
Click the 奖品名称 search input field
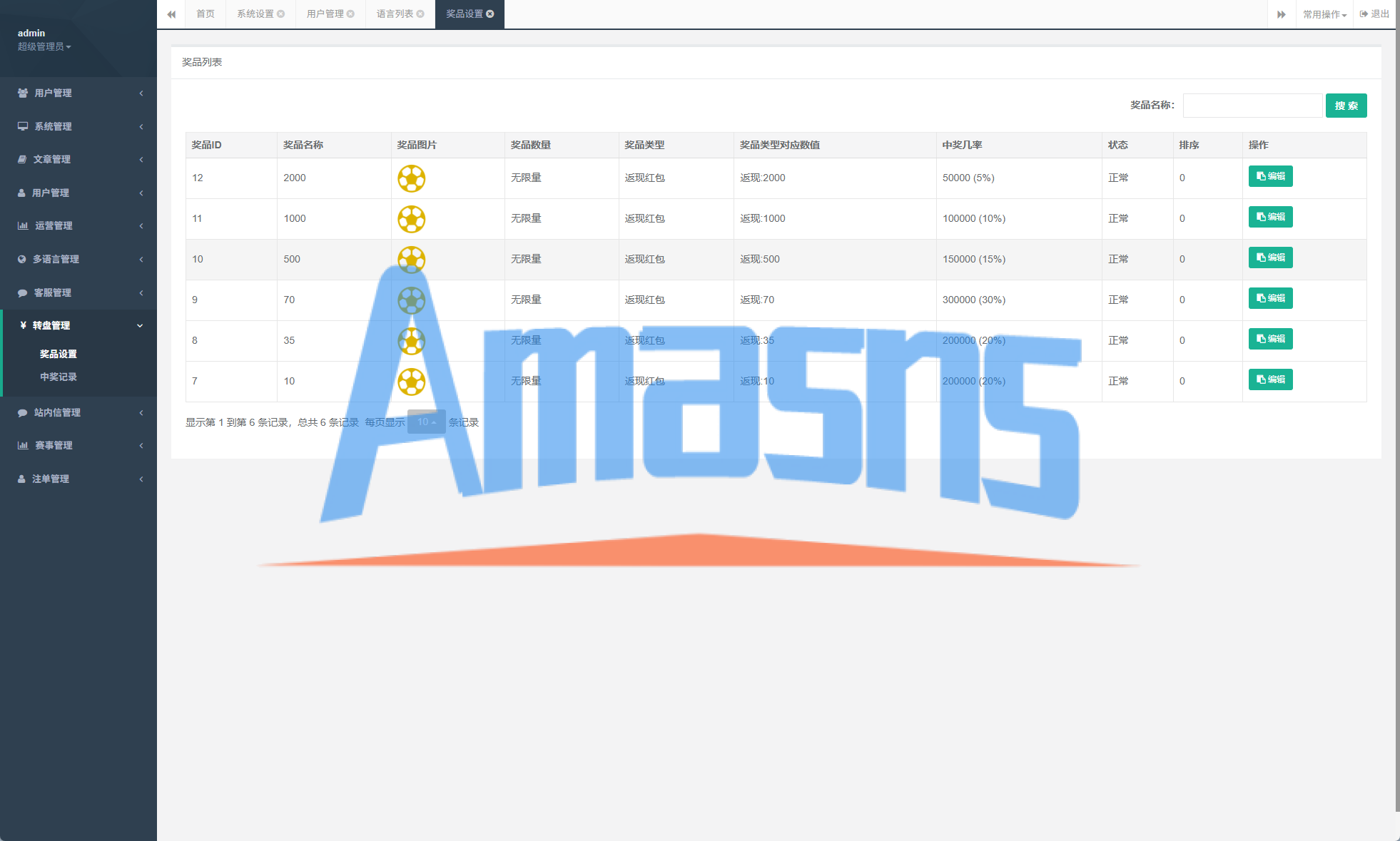tap(1252, 106)
